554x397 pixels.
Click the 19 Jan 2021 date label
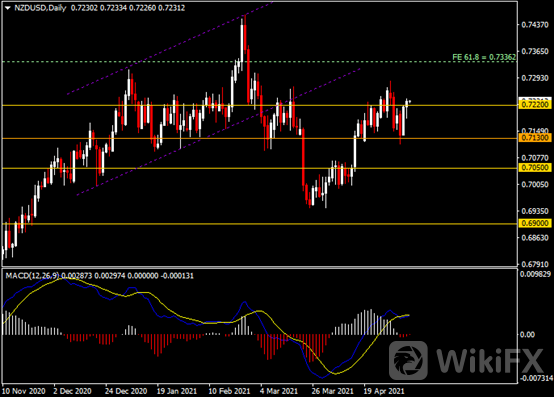[177, 391]
